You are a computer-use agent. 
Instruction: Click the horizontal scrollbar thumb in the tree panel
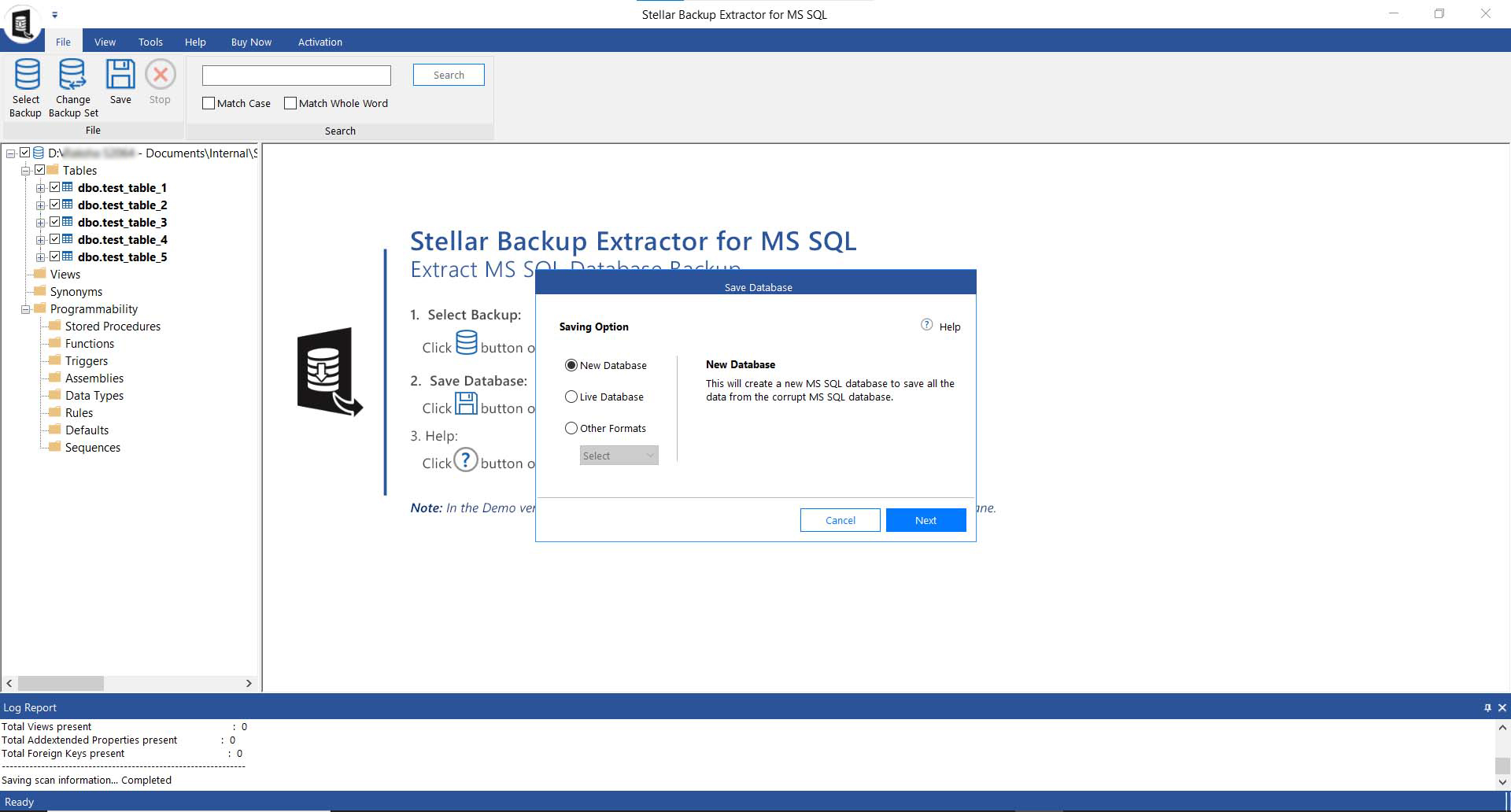pos(61,683)
